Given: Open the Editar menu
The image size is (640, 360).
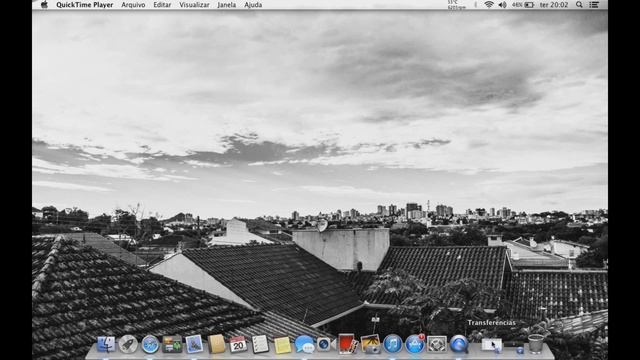Looking at the screenshot, I should pos(162,5).
